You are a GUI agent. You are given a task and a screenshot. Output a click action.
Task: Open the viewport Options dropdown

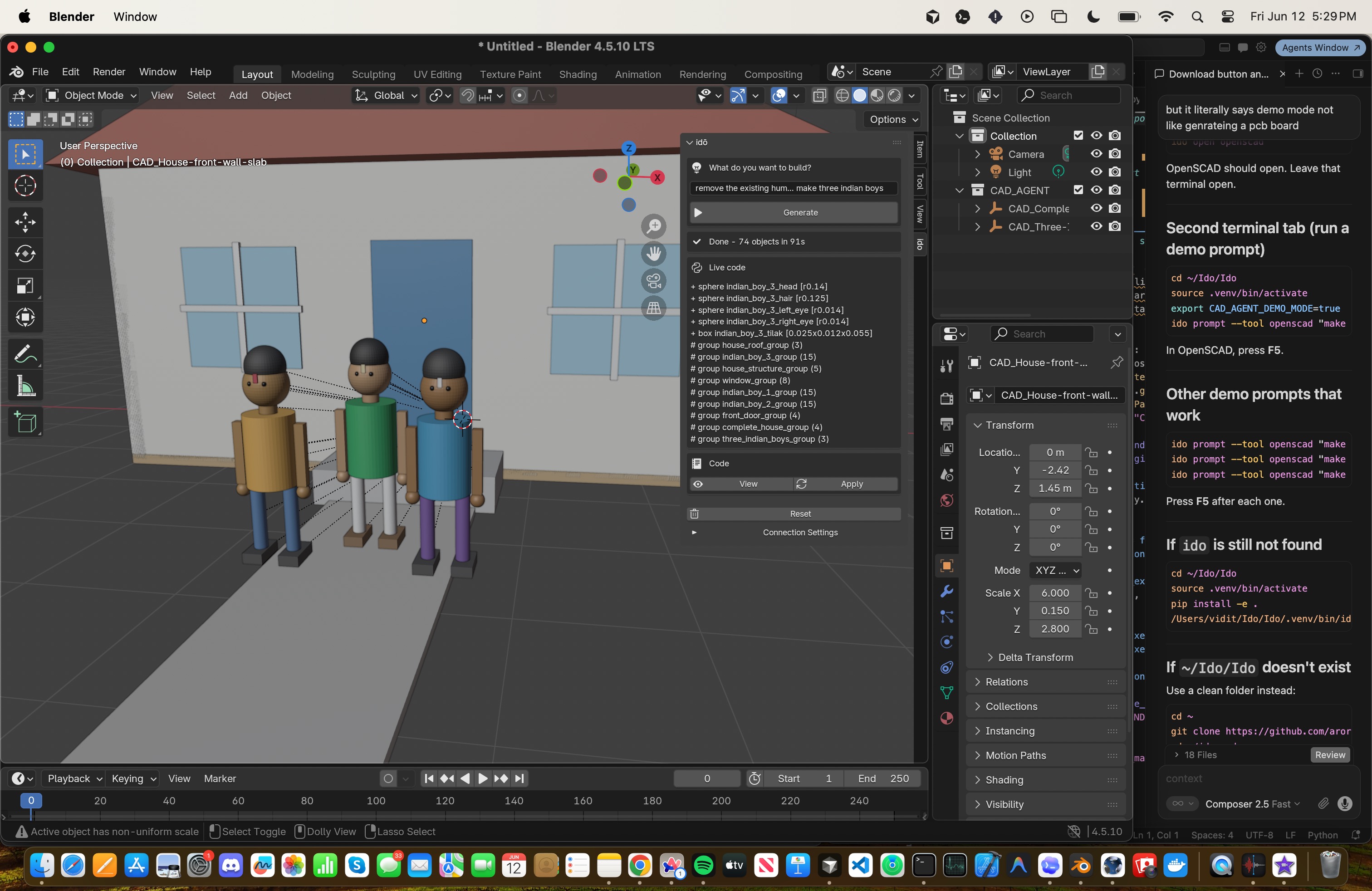pyautogui.click(x=893, y=119)
